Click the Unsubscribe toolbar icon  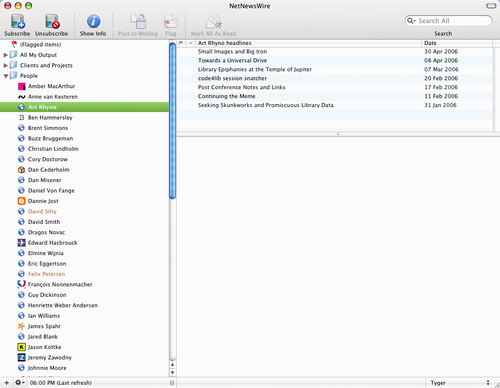(x=52, y=21)
